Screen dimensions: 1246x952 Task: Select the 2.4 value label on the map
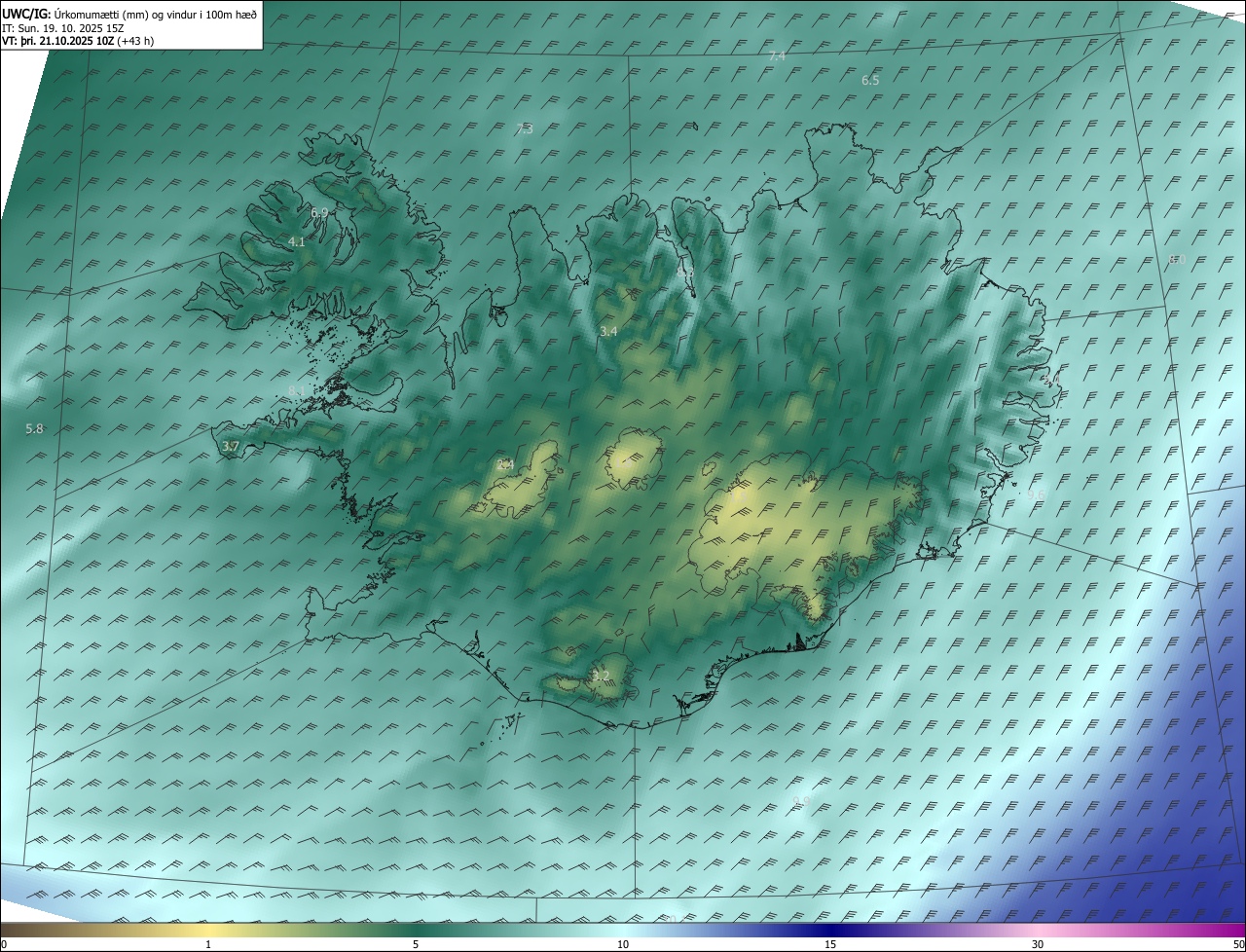click(505, 464)
